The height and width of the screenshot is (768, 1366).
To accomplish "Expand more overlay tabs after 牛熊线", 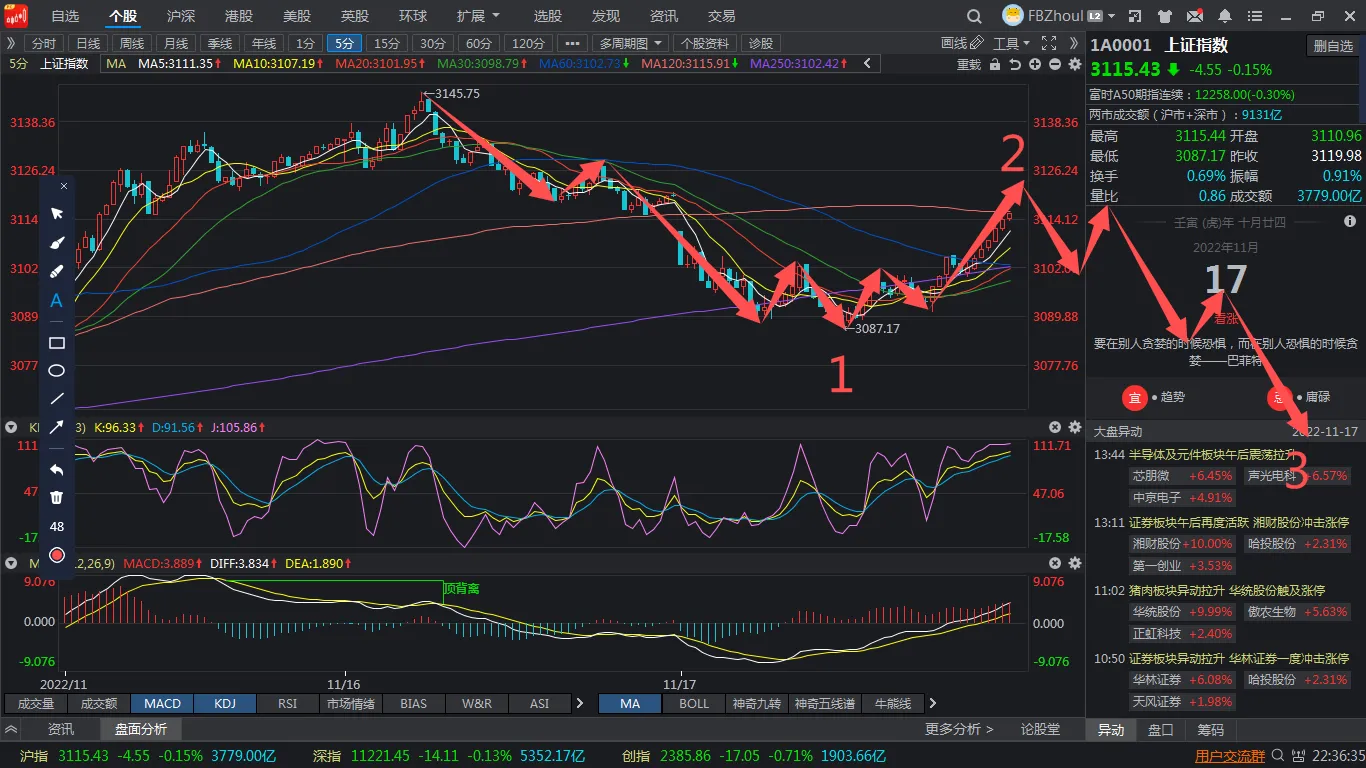I will 932,703.
